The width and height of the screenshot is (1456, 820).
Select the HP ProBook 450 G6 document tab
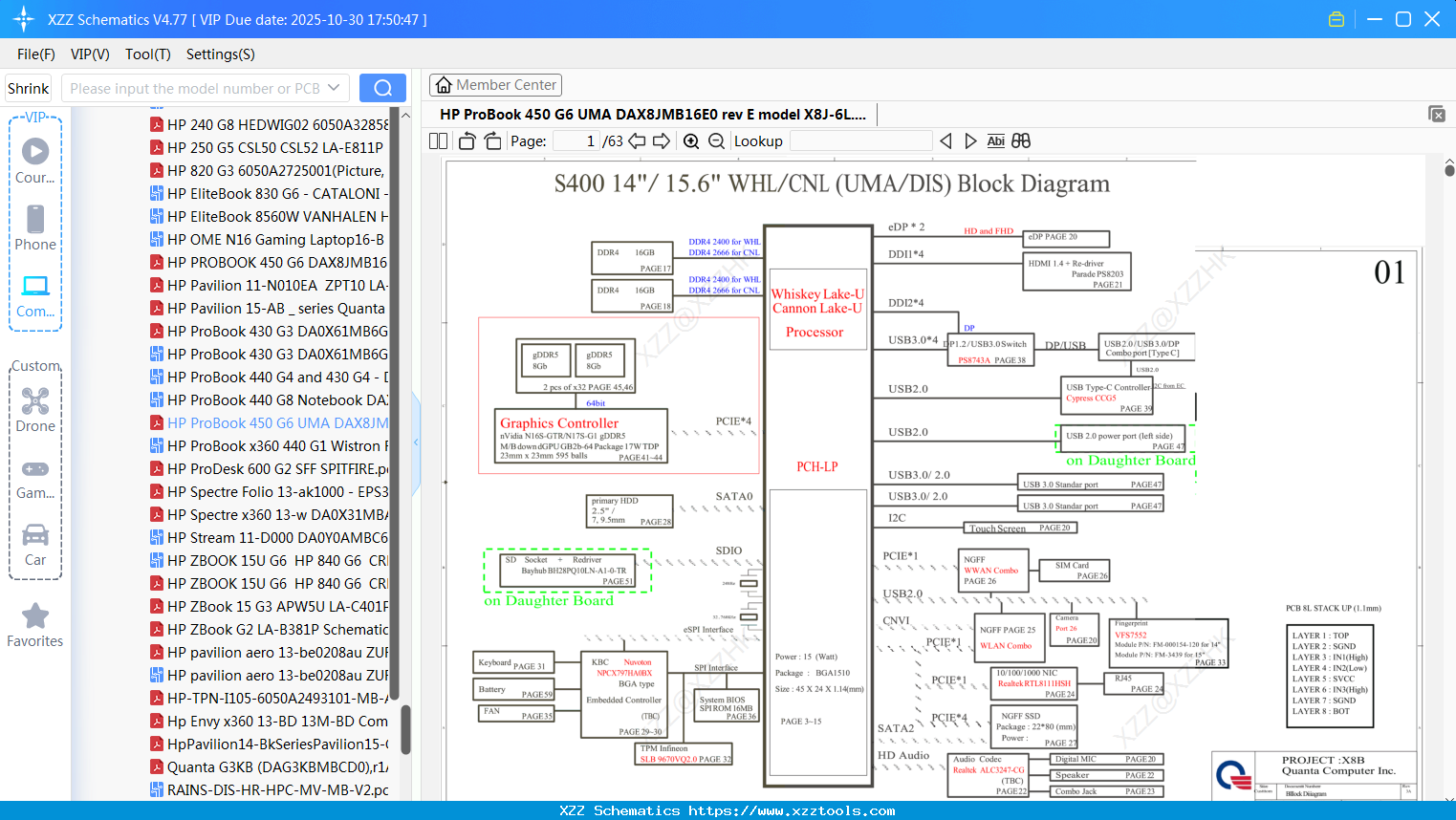click(653, 114)
